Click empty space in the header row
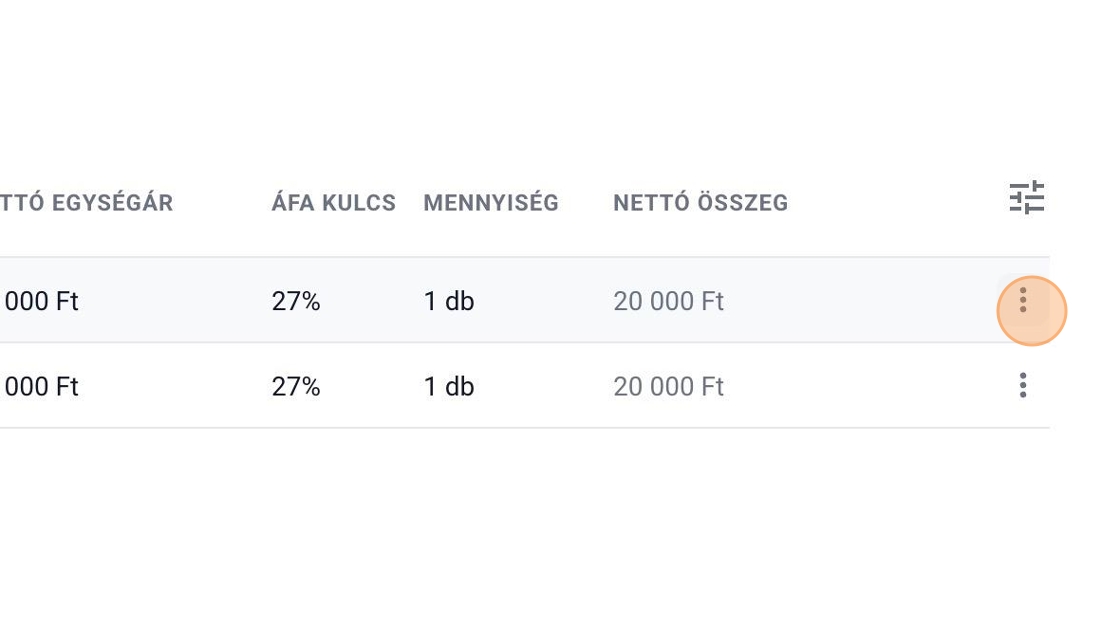 (x=900, y=203)
